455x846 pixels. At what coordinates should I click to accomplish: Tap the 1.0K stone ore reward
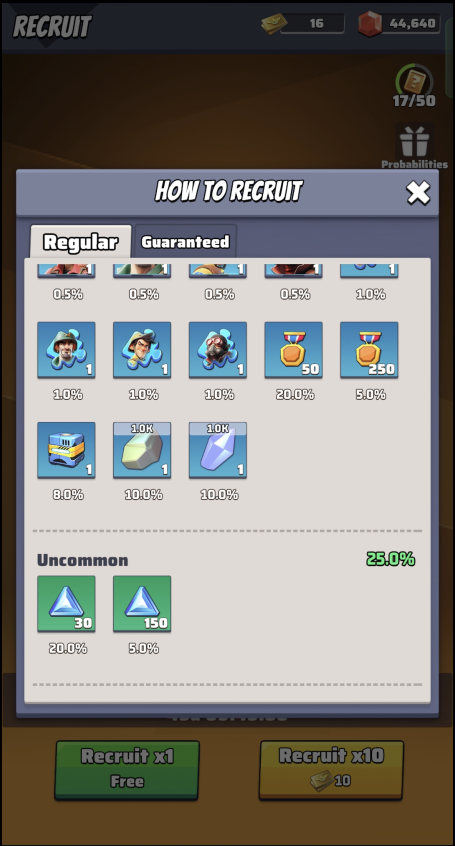coord(142,451)
